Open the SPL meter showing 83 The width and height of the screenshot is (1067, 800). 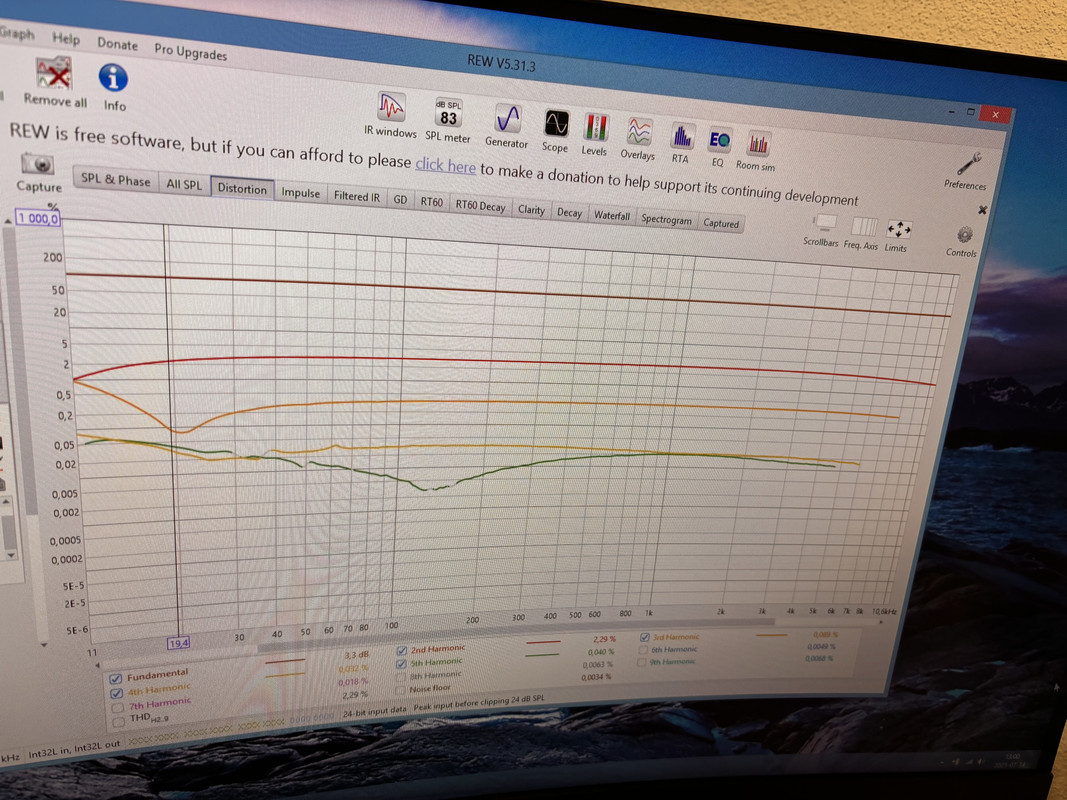tap(448, 114)
